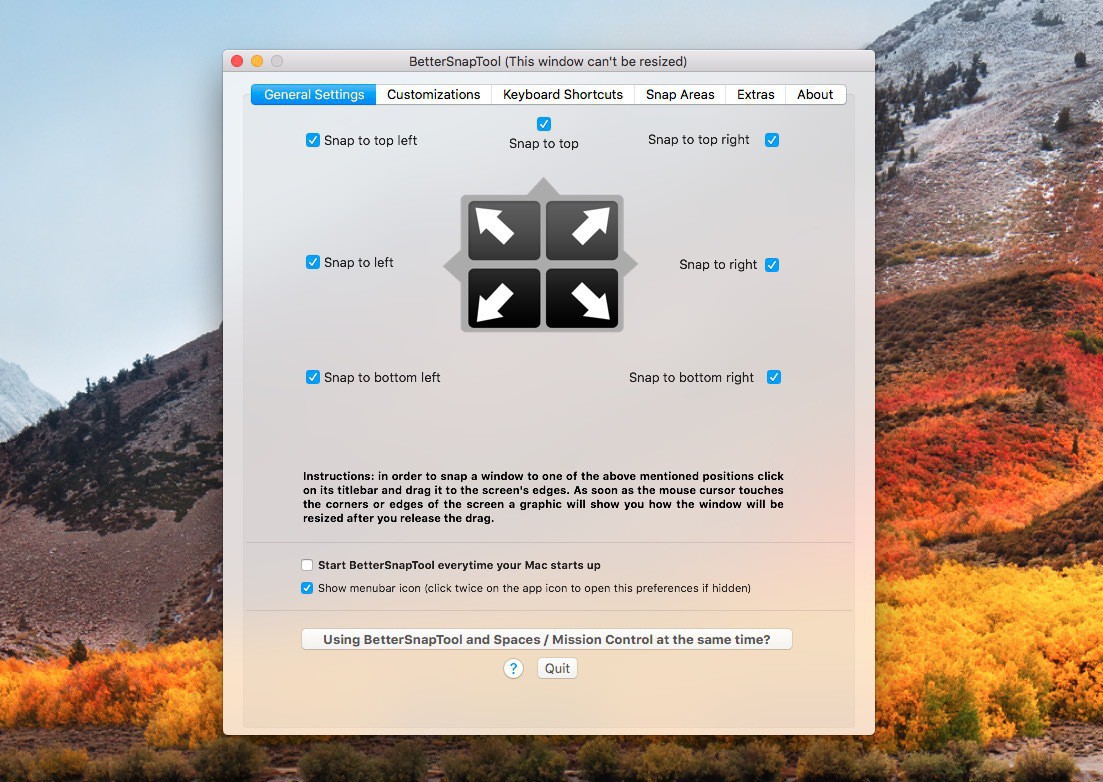
Task: Minimize window using the yellow button
Action: [x=257, y=61]
